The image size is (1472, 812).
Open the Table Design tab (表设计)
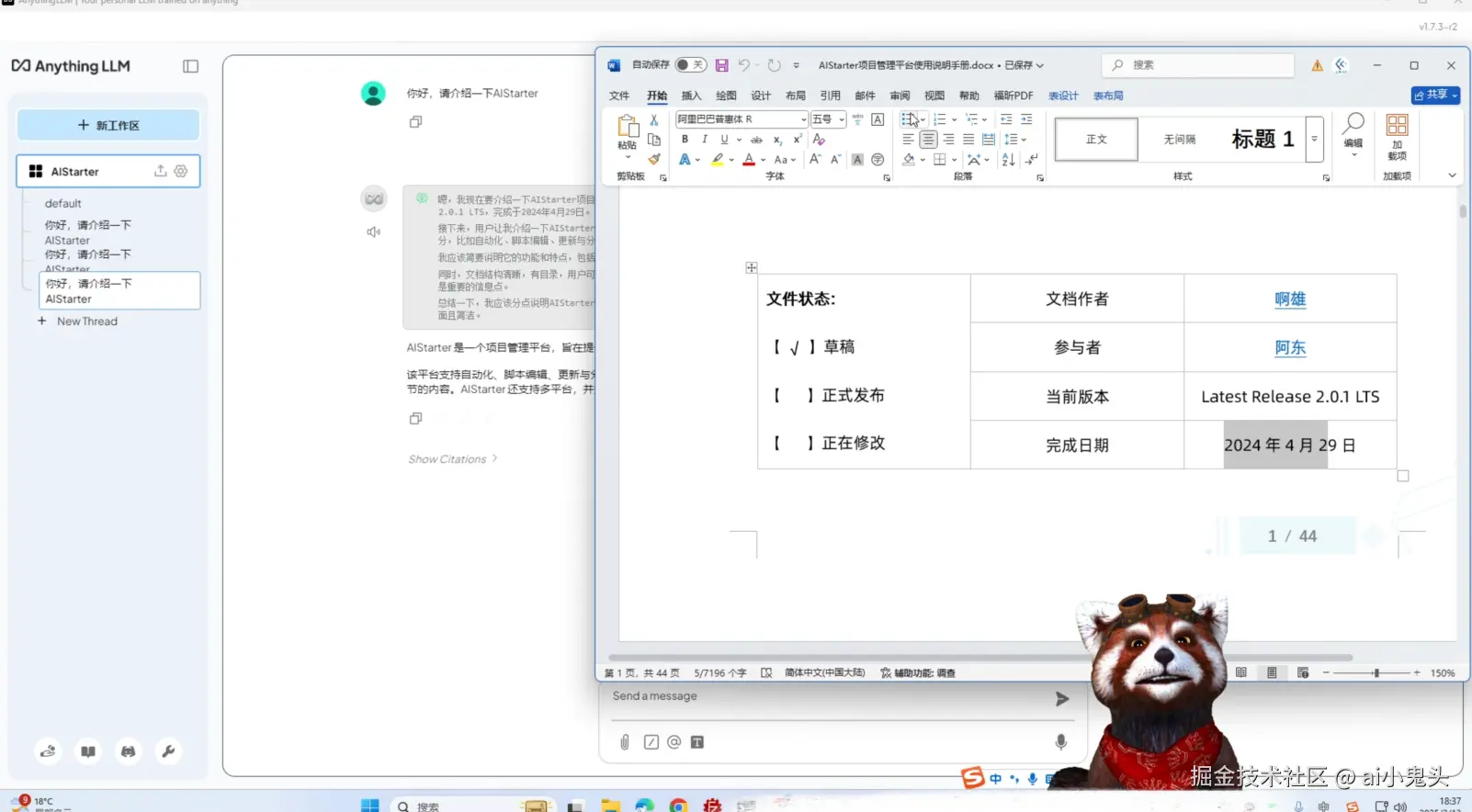pos(1063,96)
